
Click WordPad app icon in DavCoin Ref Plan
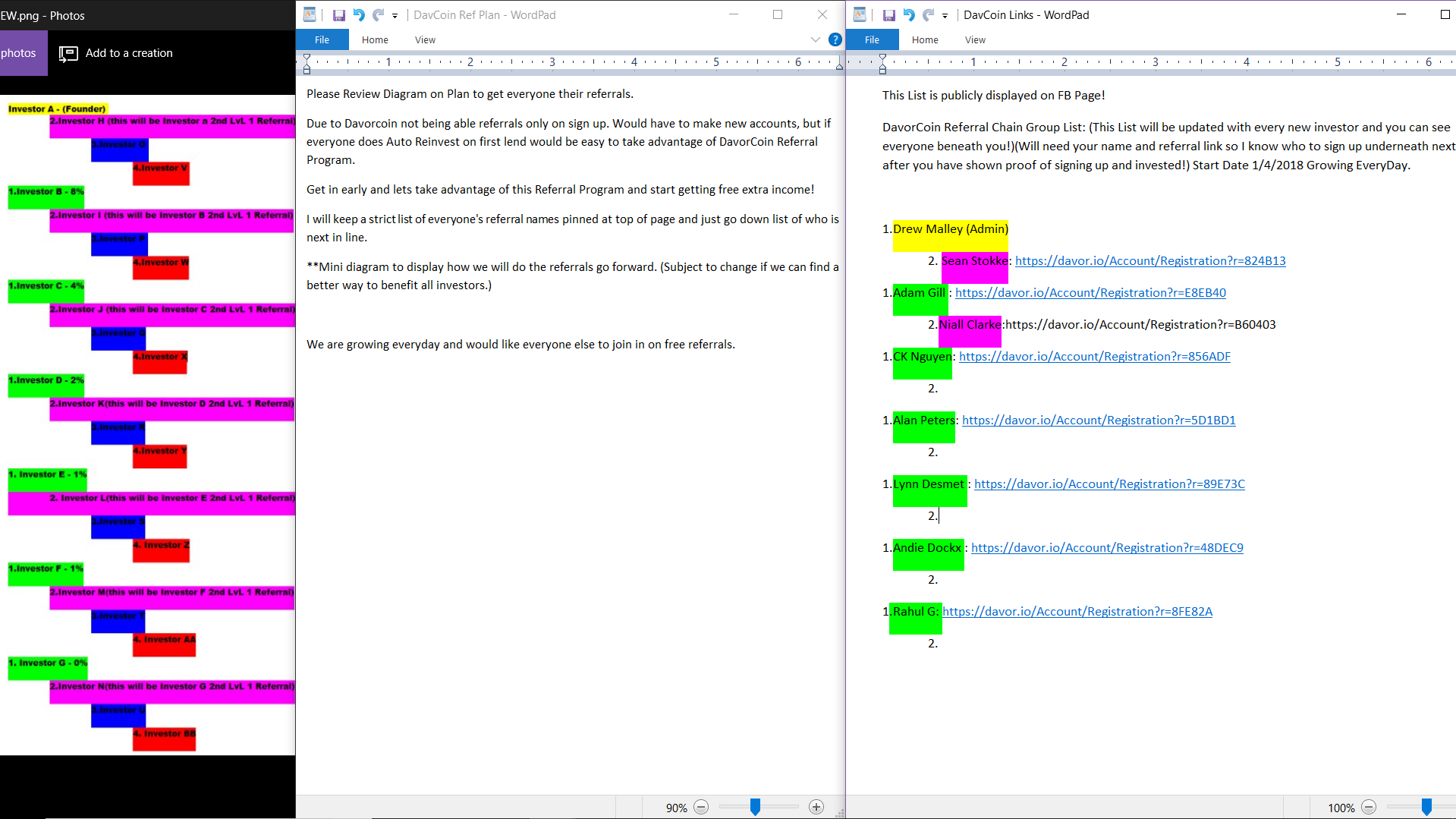(x=310, y=15)
